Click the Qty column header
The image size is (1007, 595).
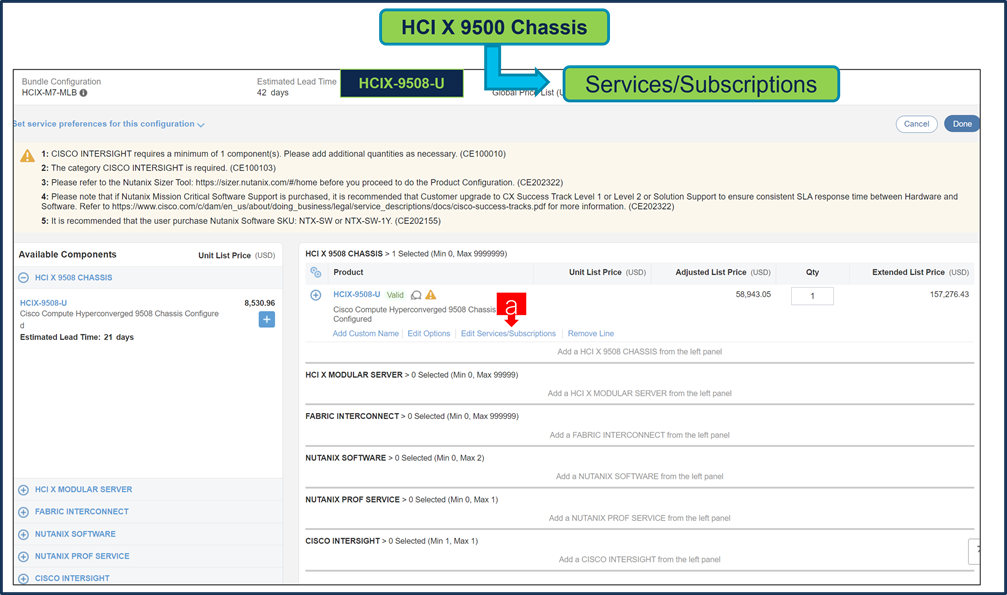(x=812, y=272)
